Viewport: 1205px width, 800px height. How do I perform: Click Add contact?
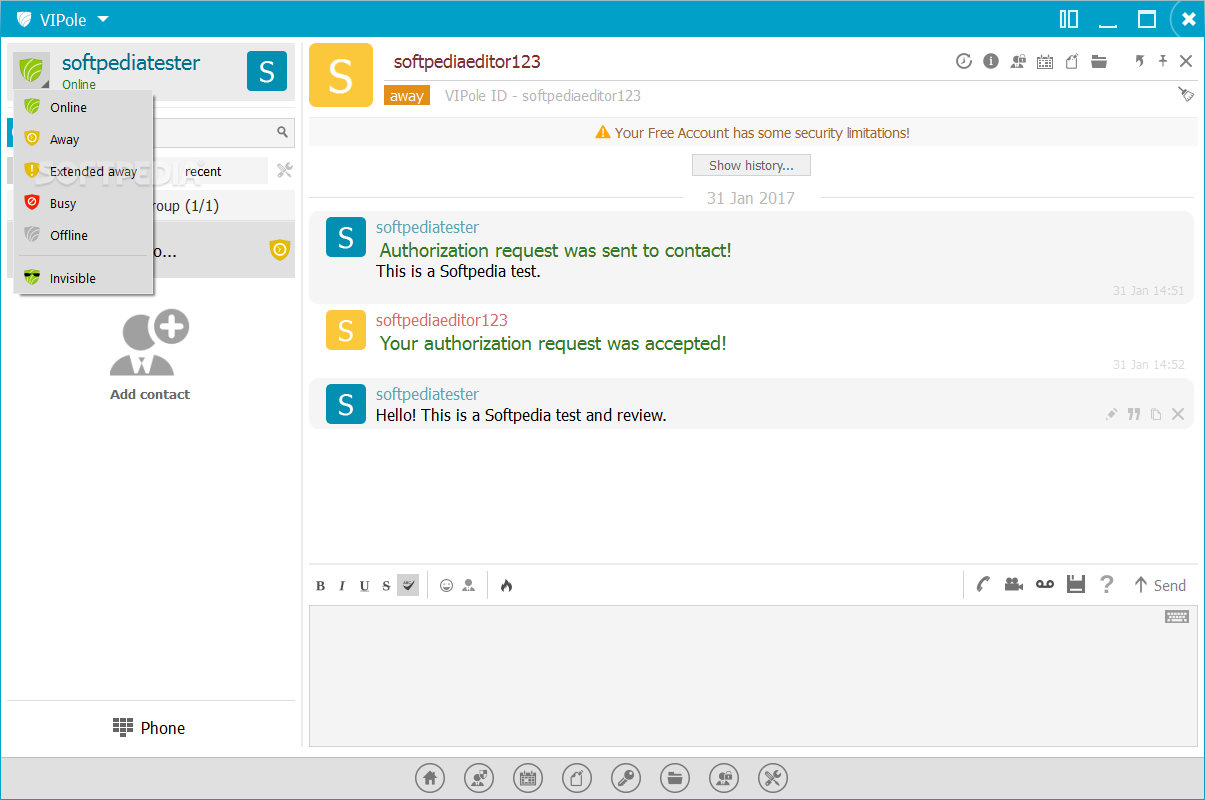click(150, 356)
